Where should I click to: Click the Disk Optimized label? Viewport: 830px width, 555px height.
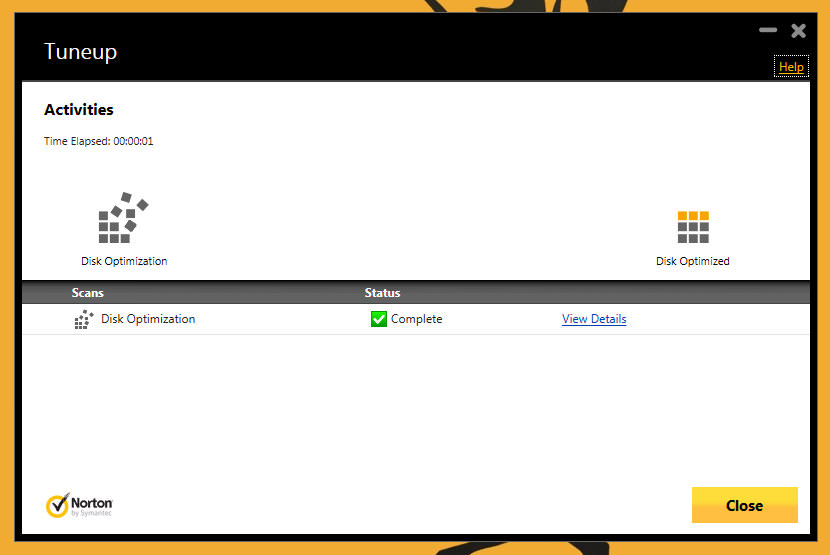pos(692,261)
